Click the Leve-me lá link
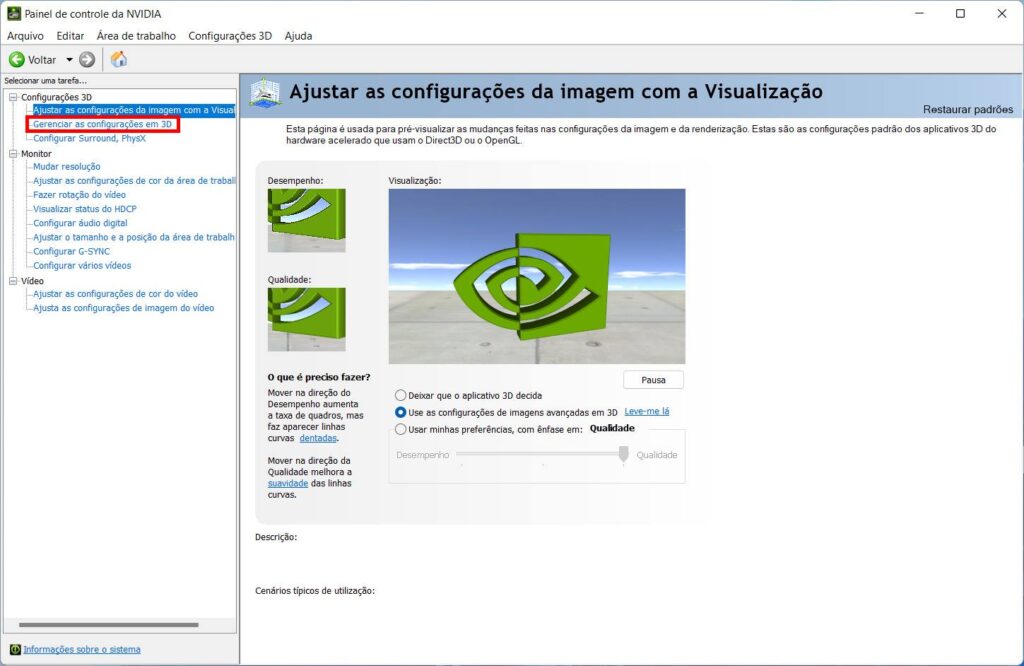1024x666 pixels. [647, 411]
